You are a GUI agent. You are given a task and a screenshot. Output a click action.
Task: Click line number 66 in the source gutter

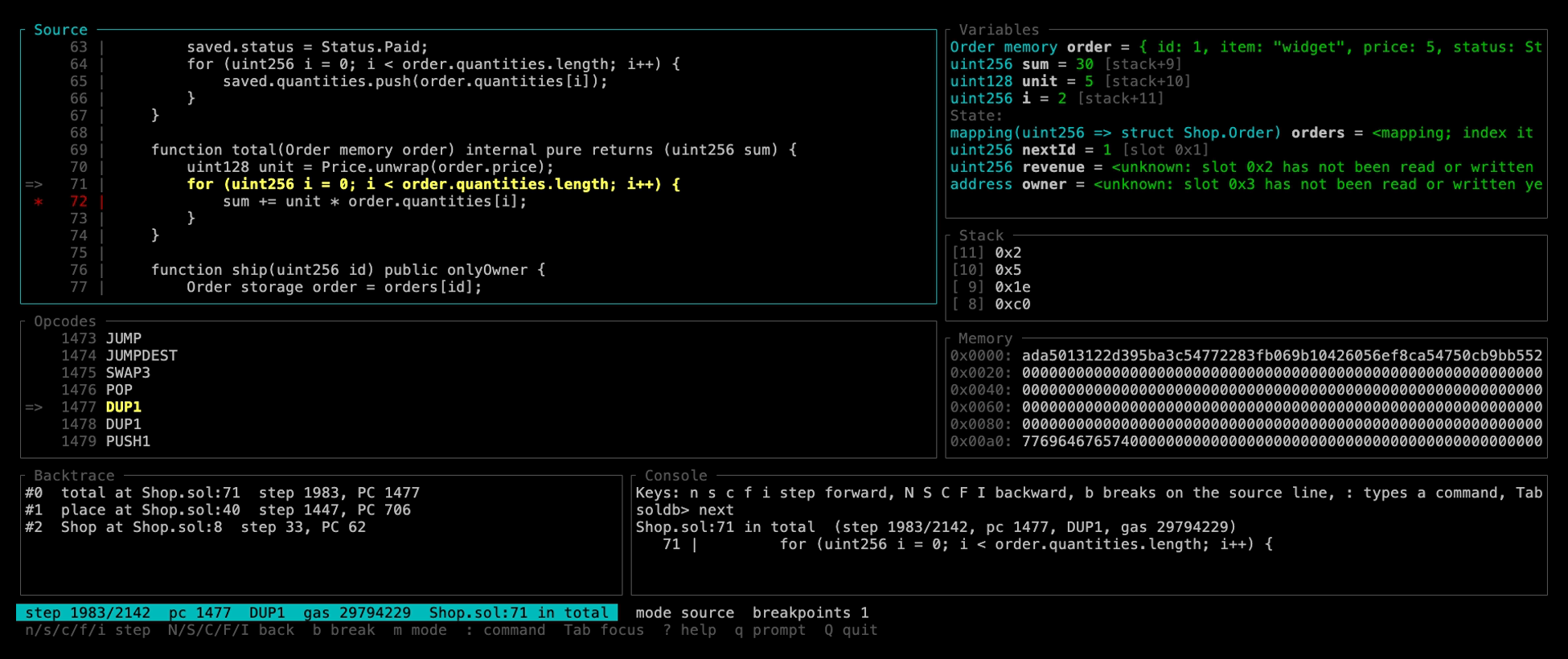coord(78,99)
